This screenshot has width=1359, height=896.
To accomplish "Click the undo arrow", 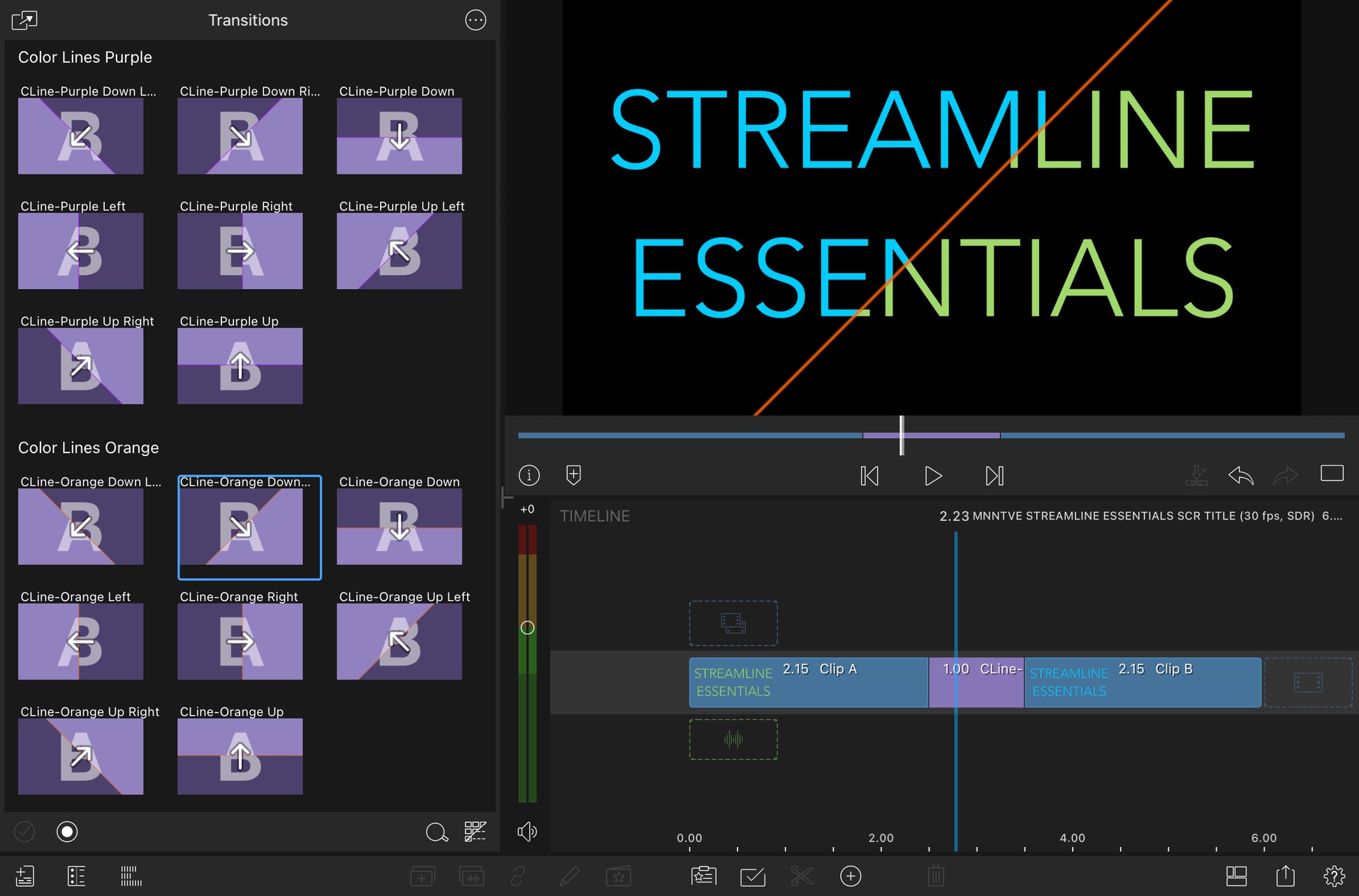I will (x=1240, y=476).
